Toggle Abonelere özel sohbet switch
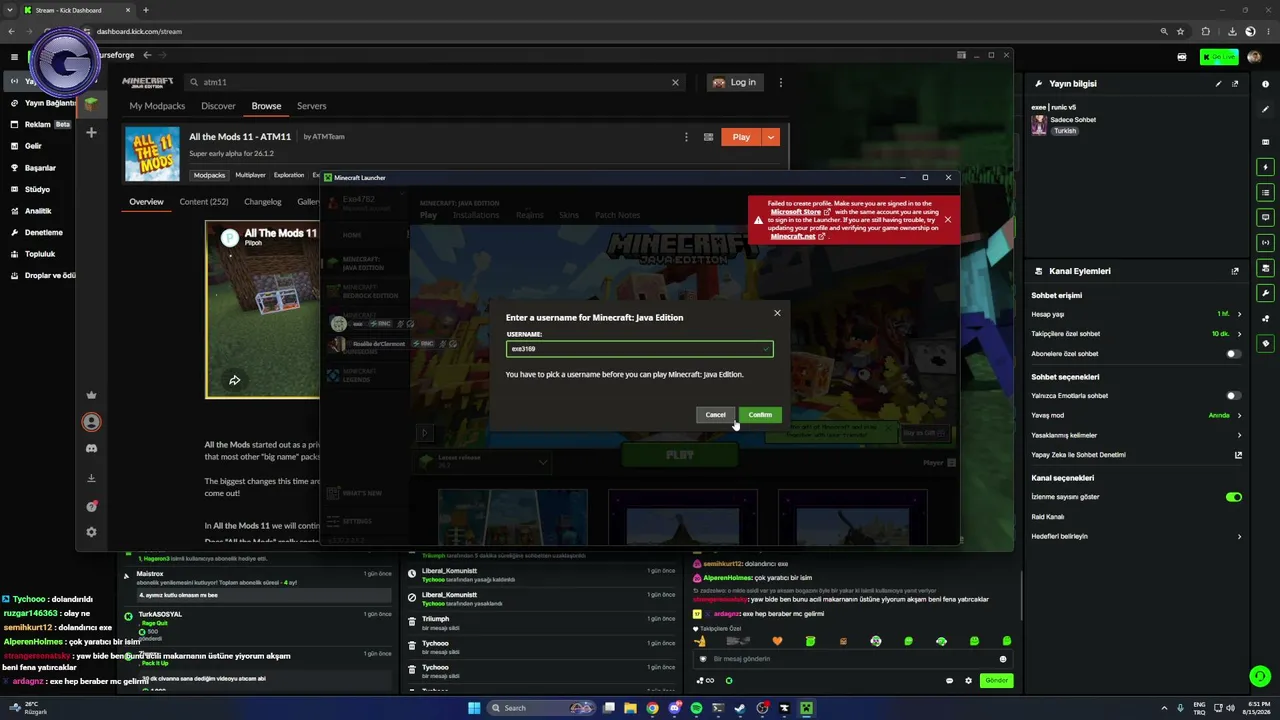 pos(1234,354)
